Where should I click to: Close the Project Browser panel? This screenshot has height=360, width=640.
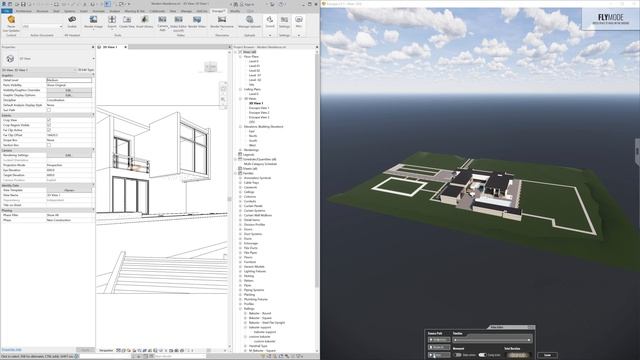[317, 47]
